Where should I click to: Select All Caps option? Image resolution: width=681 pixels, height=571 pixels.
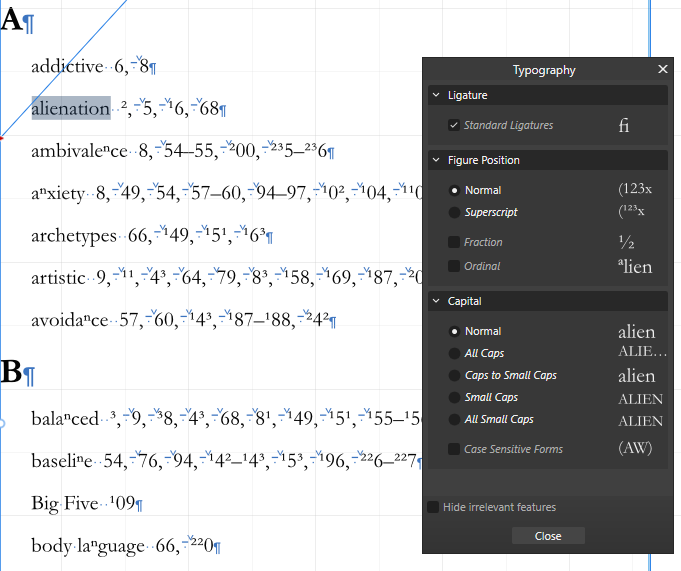[454, 353]
